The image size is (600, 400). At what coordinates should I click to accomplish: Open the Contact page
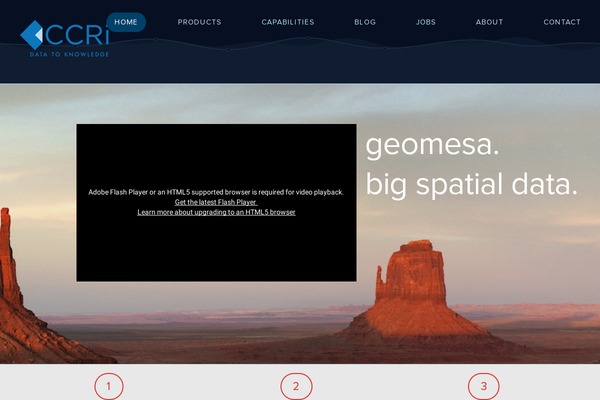click(x=562, y=22)
